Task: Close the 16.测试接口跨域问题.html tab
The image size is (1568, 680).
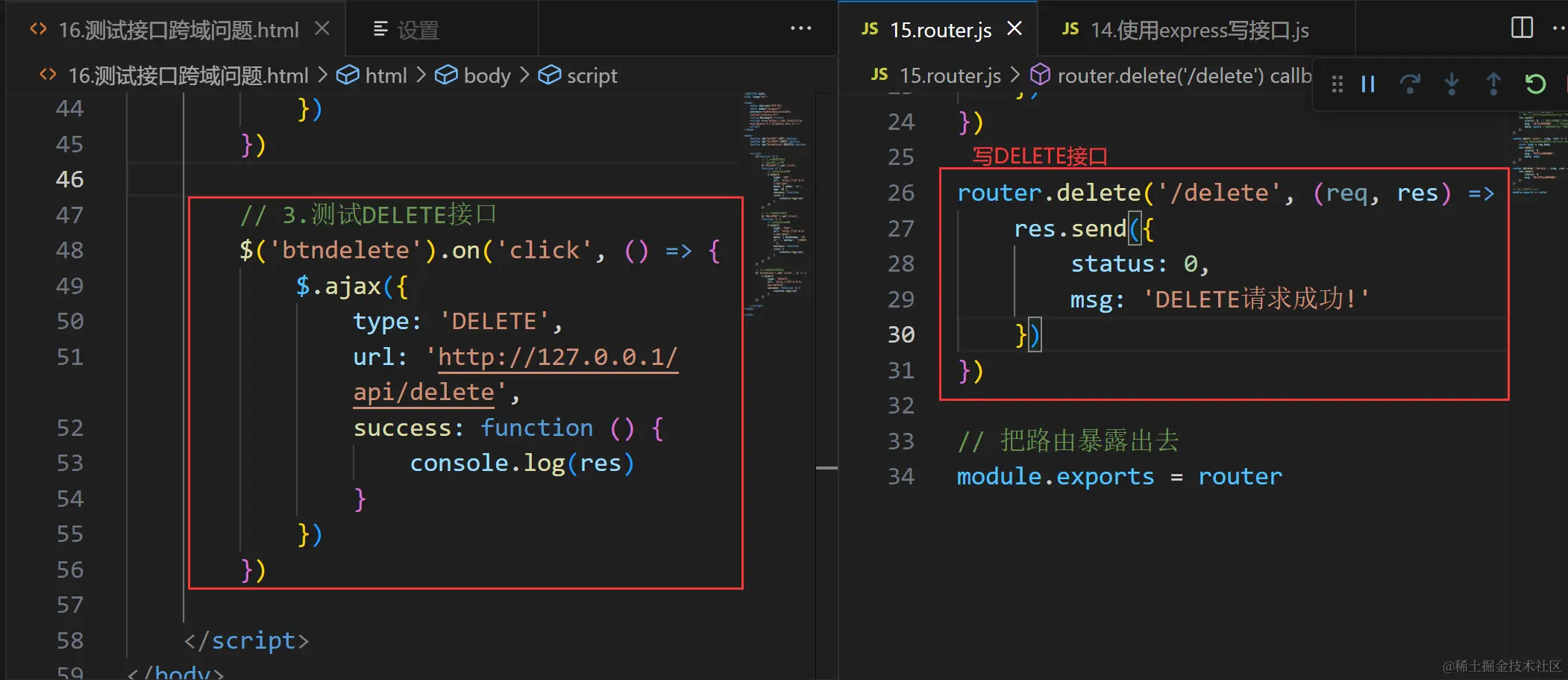Action: click(322, 29)
